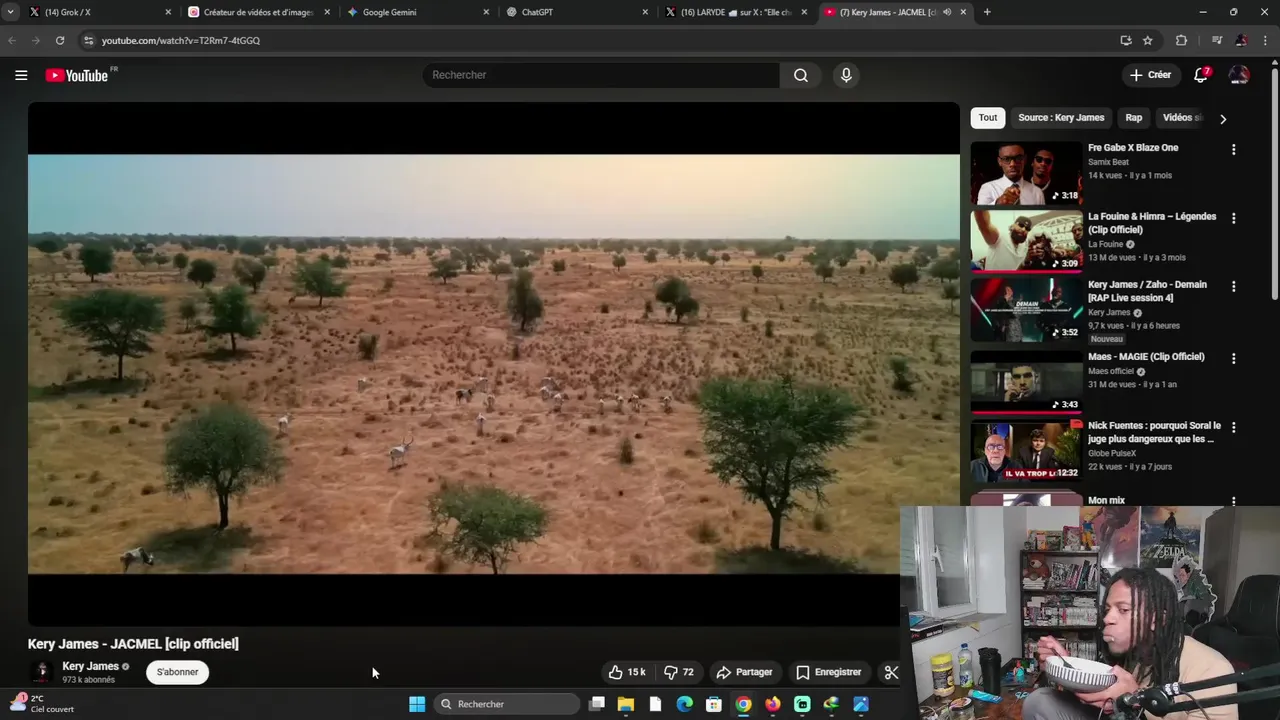Viewport: 1280px width, 720px height.
Task: Start voice search with the microphone icon
Action: (846, 75)
